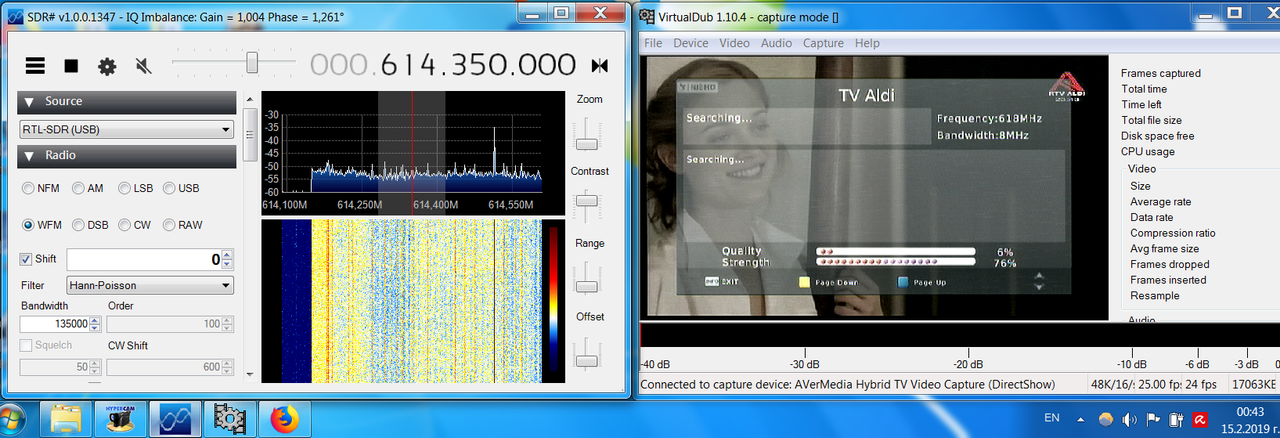Adjust the Contrast slider in SDR#
The height and width of the screenshot is (438, 1280).
[x=588, y=203]
